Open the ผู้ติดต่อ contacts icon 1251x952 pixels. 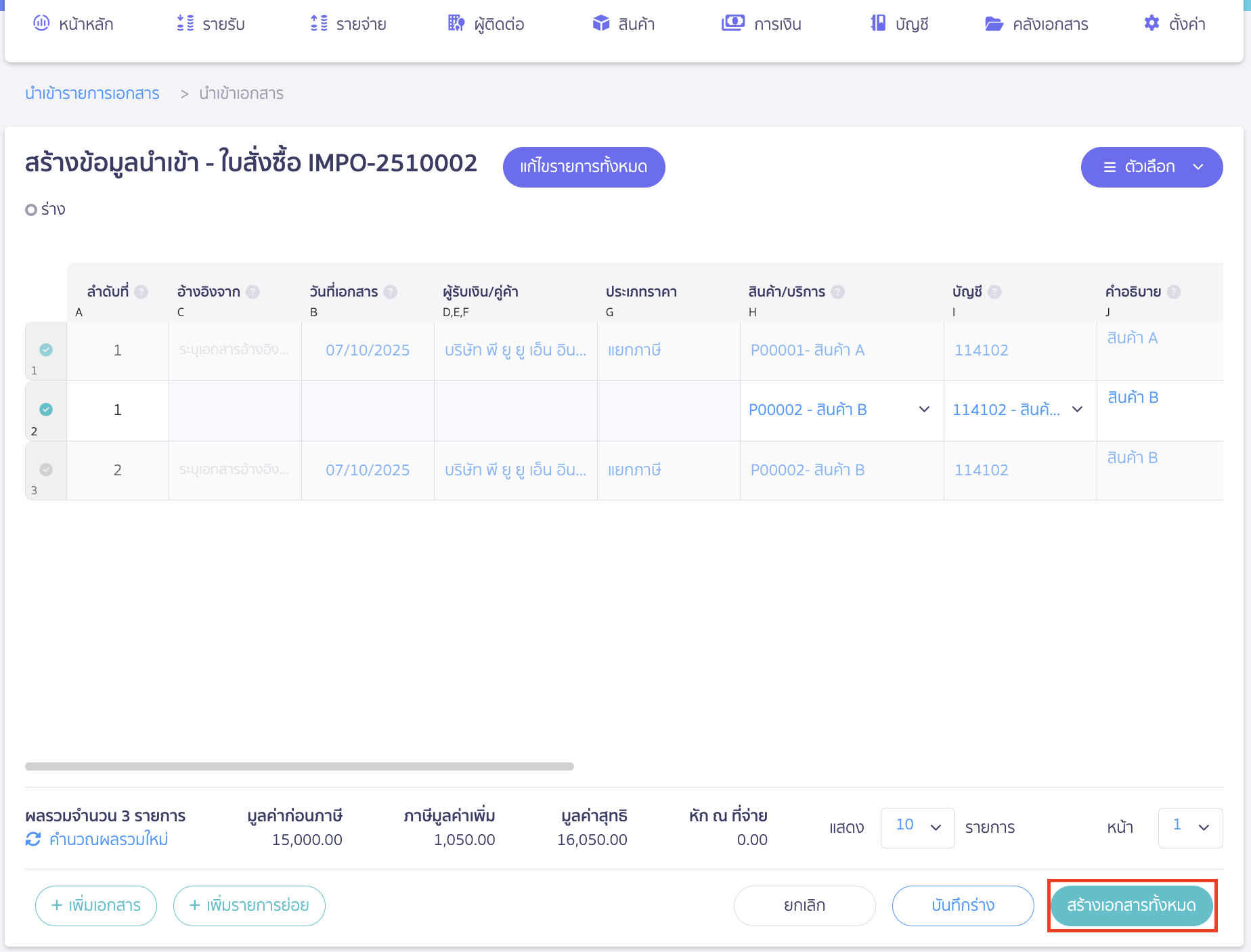(455, 22)
